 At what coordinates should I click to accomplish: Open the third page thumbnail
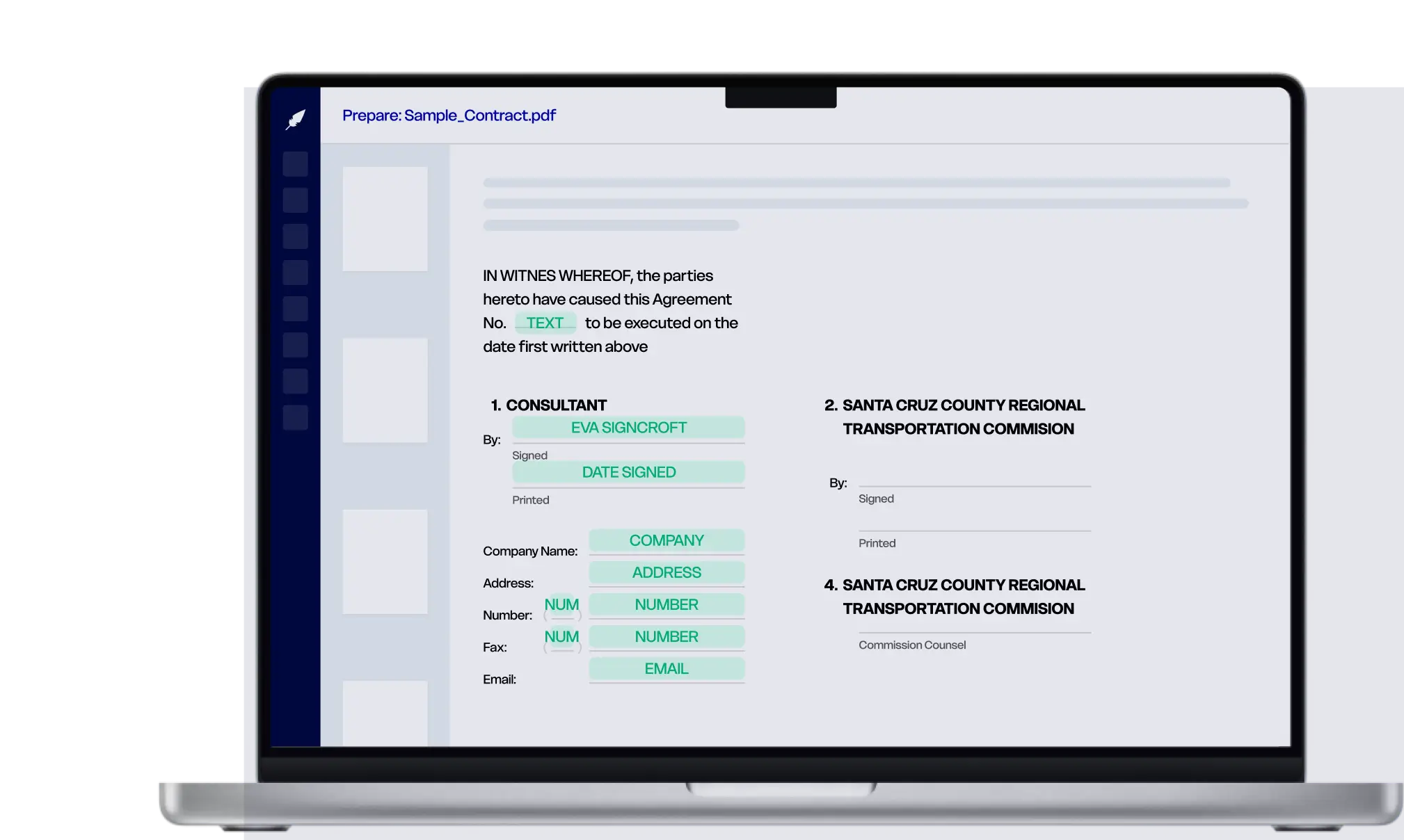(385, 561)
